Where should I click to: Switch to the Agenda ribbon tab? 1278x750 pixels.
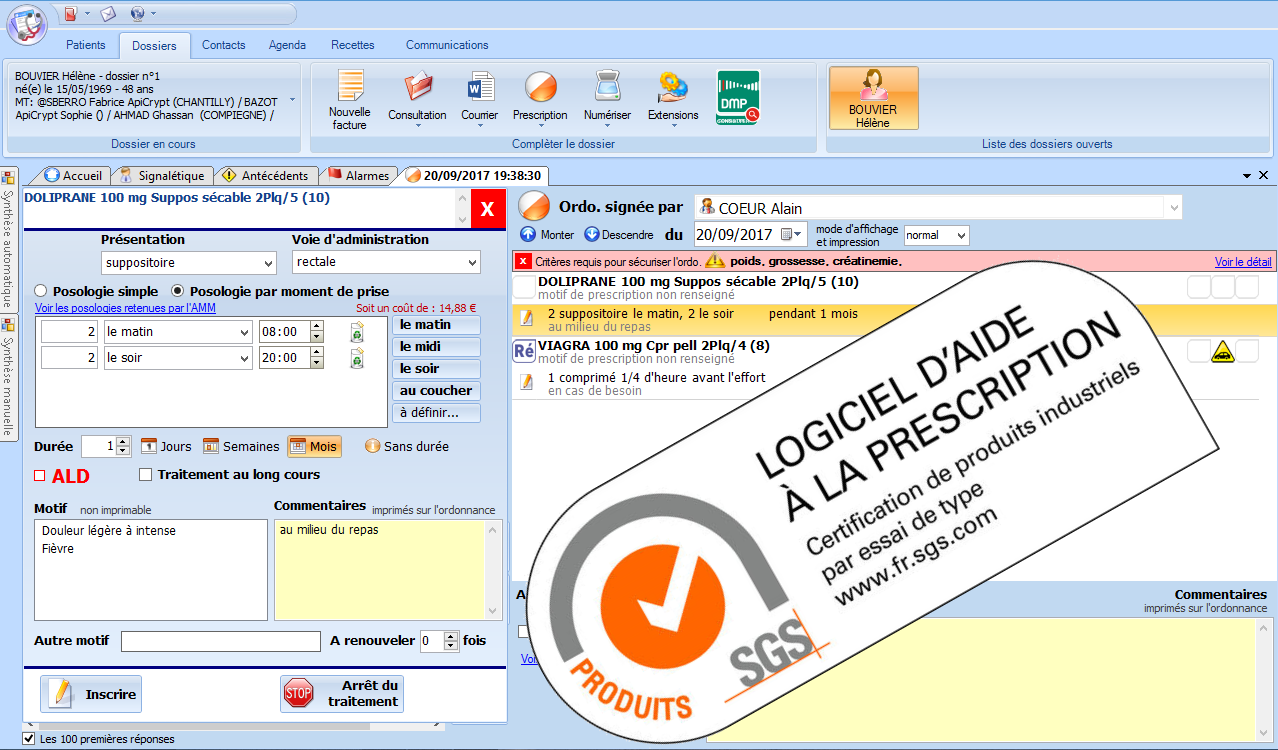(x=288, y=45)
